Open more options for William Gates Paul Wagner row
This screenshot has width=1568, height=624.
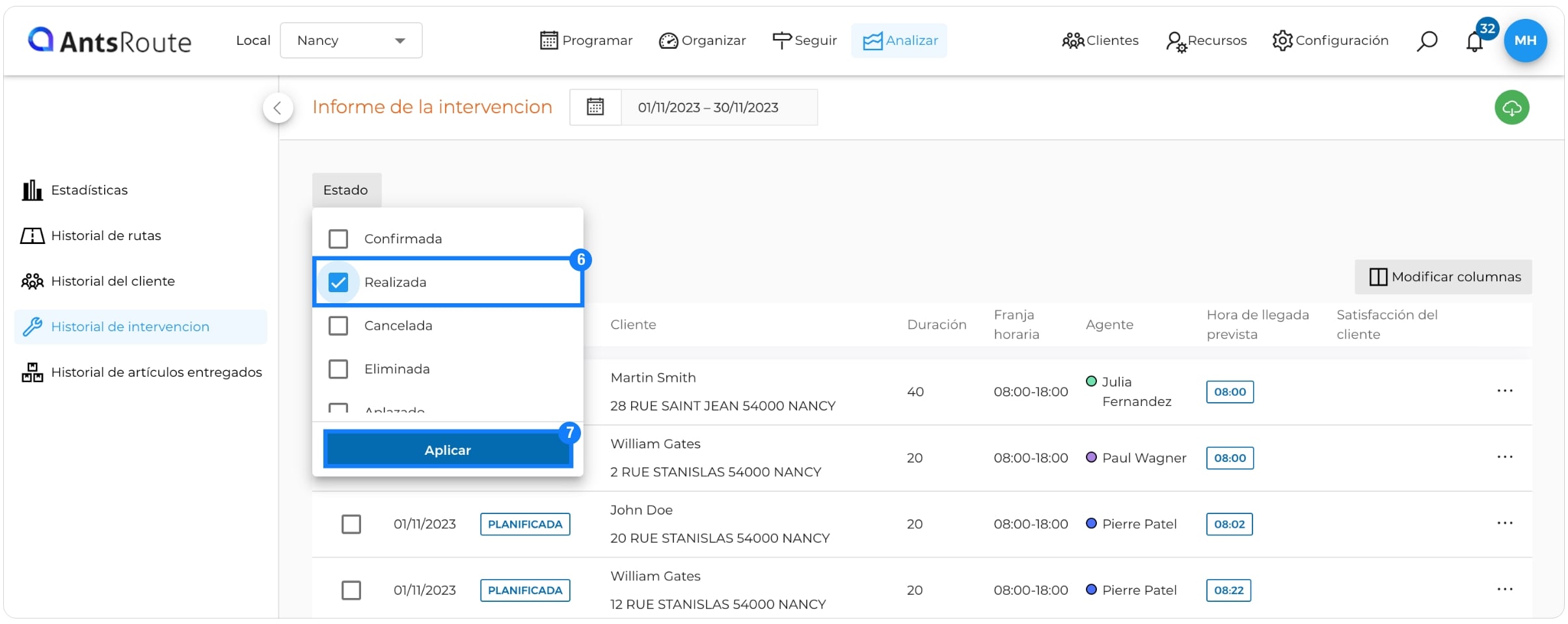[x=1504, y=457]
